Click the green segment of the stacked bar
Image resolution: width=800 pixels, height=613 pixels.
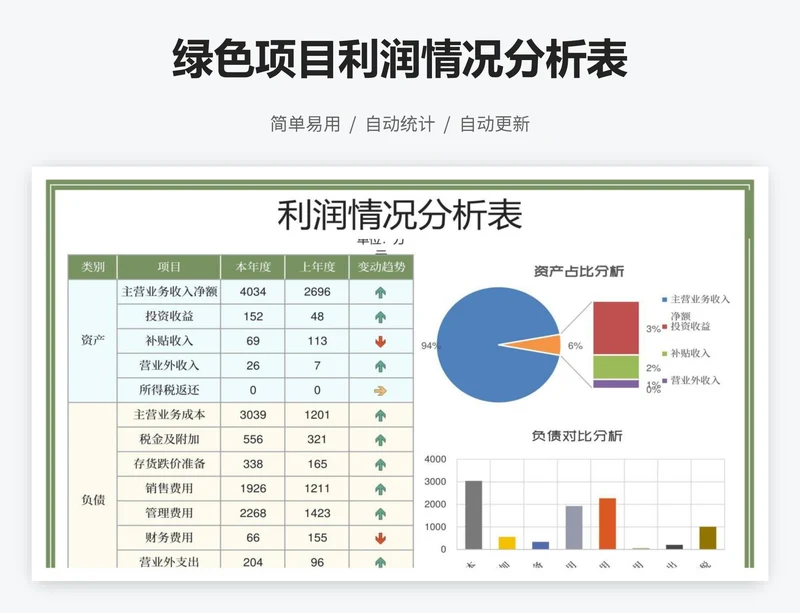pyautogui.click(x=616, y=367)
